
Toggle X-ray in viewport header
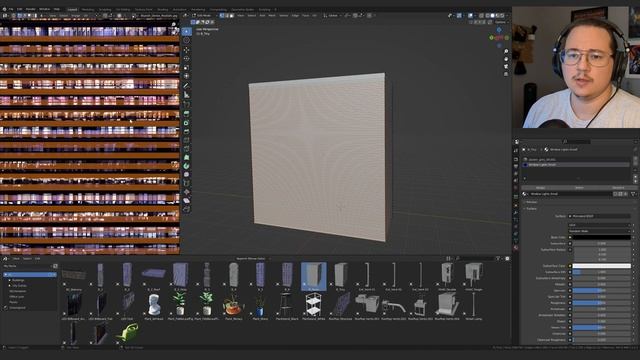click(x=481, y=16)
